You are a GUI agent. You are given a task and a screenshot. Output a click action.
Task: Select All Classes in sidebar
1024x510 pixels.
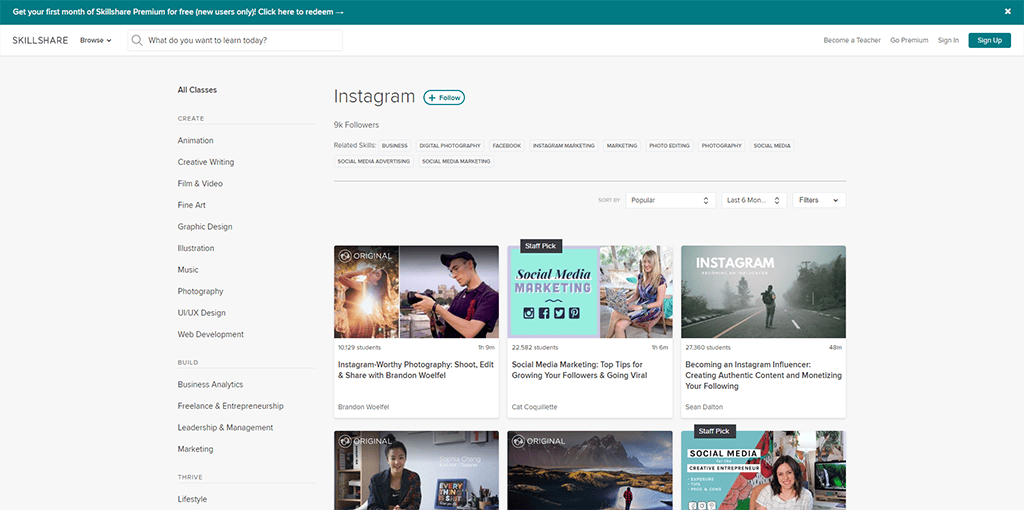pyautogui.click(x=197, y=90)
